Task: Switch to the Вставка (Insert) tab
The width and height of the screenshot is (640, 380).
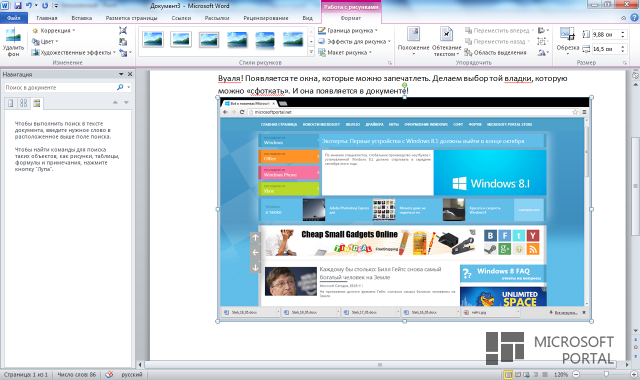Action: 82,18
